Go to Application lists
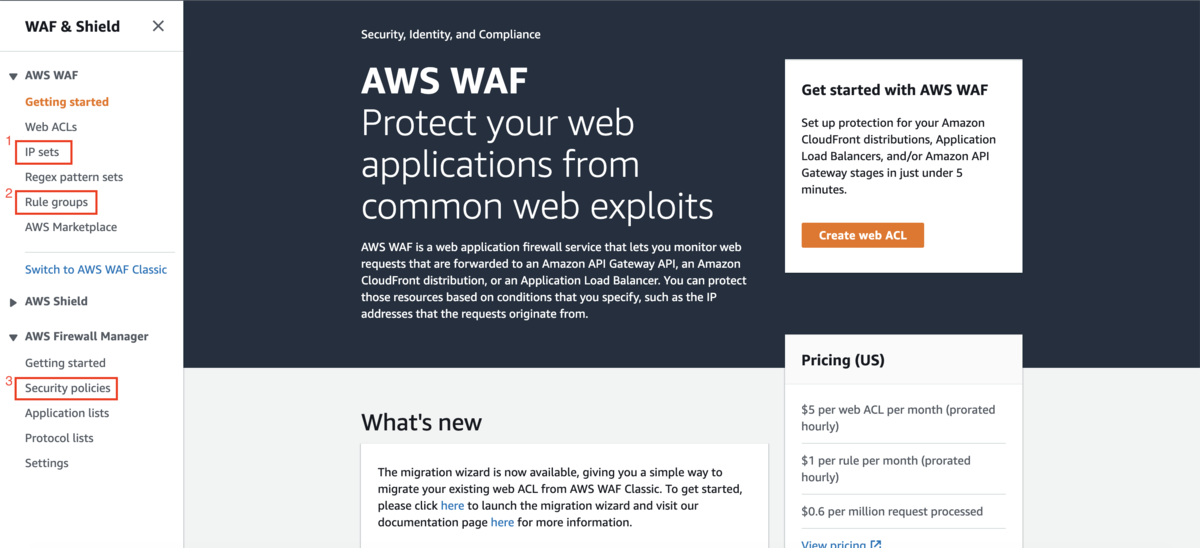This screenshot has width=1200, height=548. click(67, 413)
